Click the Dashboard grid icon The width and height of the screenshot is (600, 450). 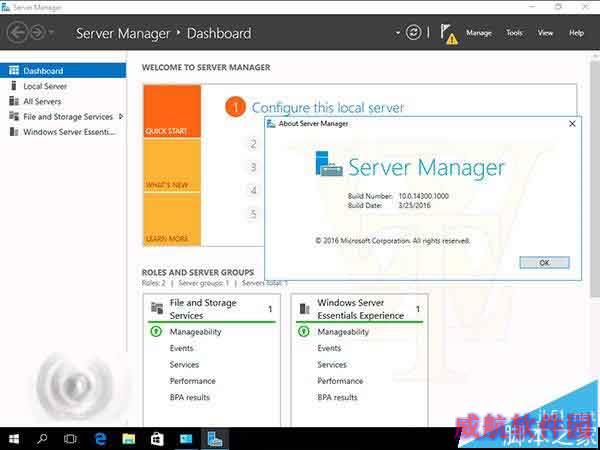(14, 70)
